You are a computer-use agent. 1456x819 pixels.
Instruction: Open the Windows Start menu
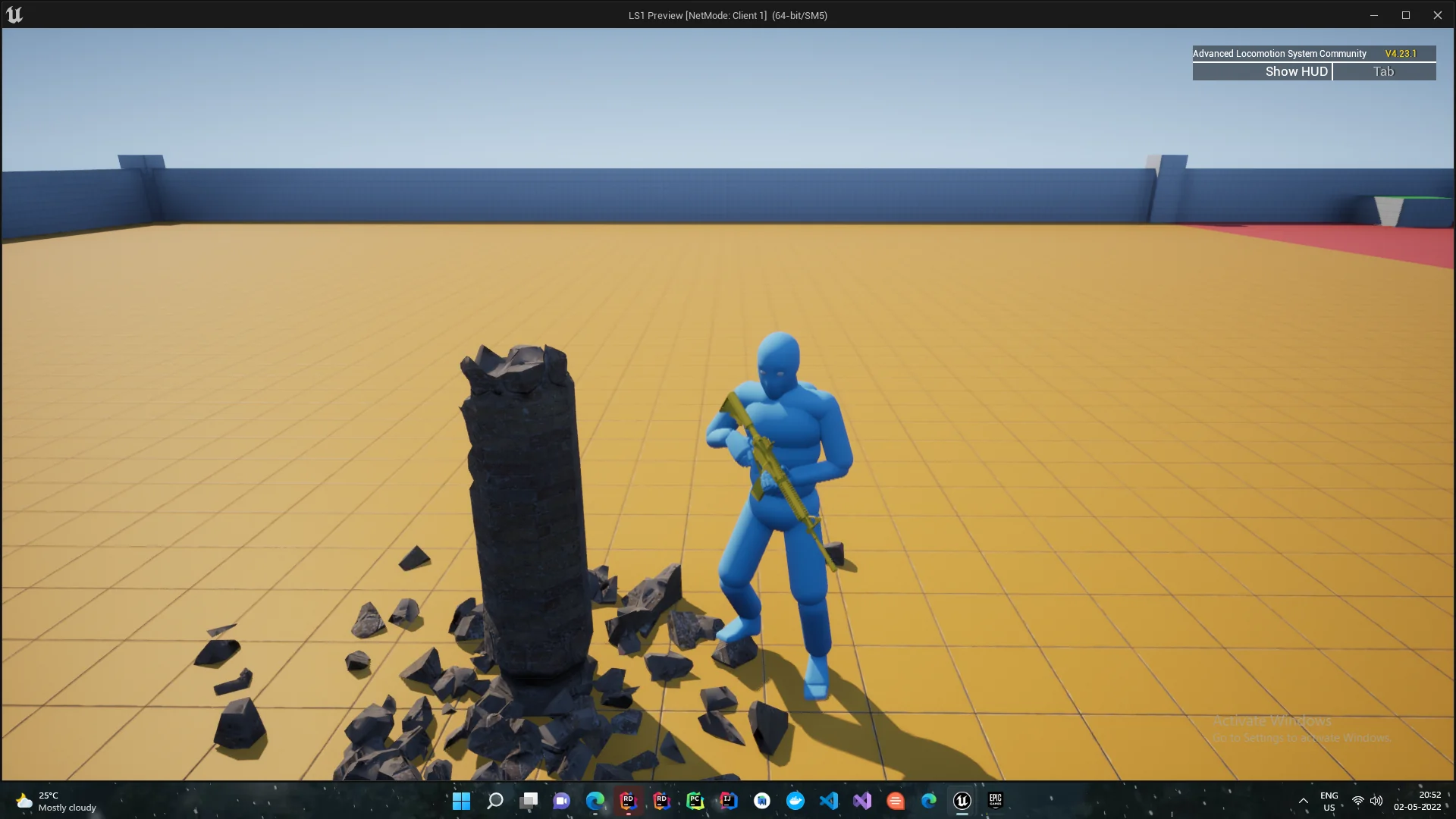461,801
